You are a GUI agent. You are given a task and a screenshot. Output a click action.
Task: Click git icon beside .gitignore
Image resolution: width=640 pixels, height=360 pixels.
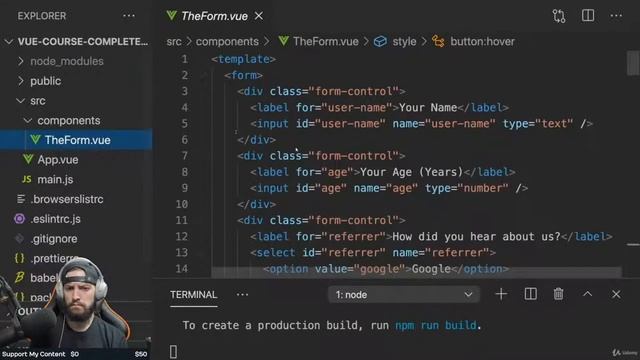tap(19, 238)
